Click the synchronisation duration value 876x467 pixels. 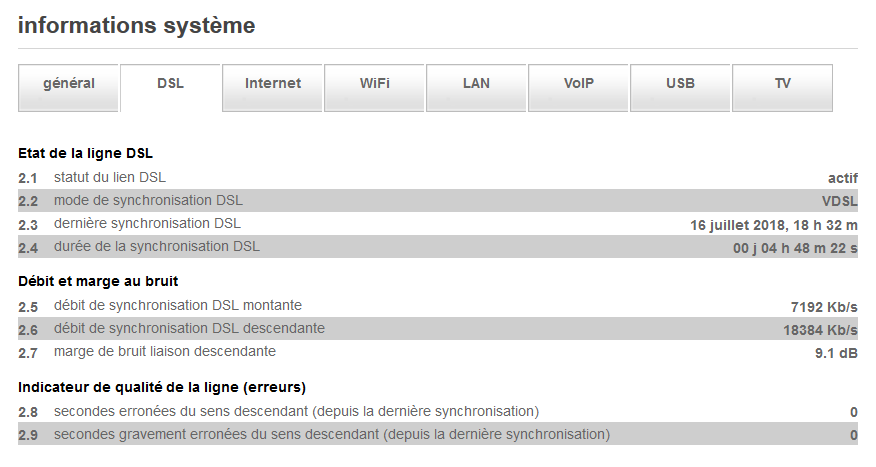(795, 247)
